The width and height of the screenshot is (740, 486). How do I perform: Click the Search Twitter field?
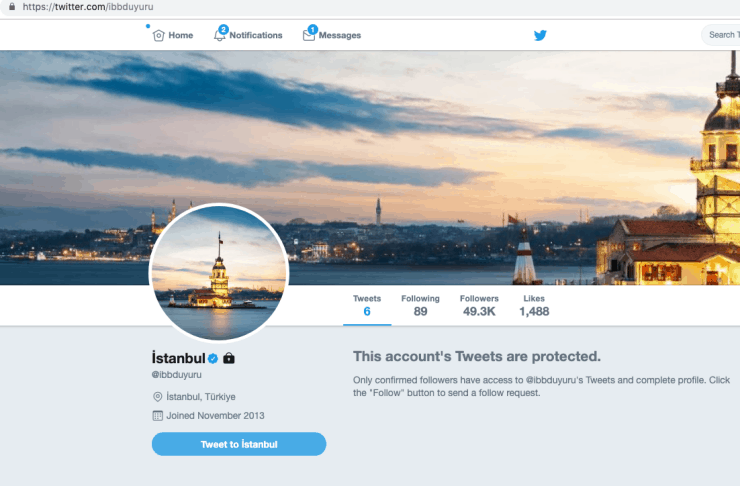point(721,35)
